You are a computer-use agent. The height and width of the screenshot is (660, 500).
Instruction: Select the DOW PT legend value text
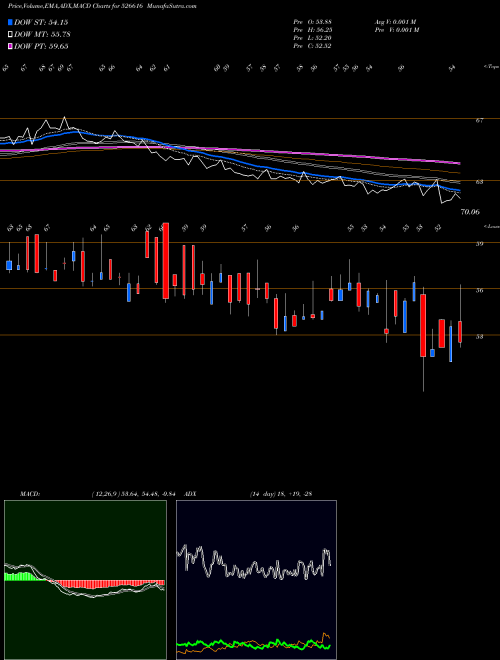pyautogui.click(x=41, y=46)
